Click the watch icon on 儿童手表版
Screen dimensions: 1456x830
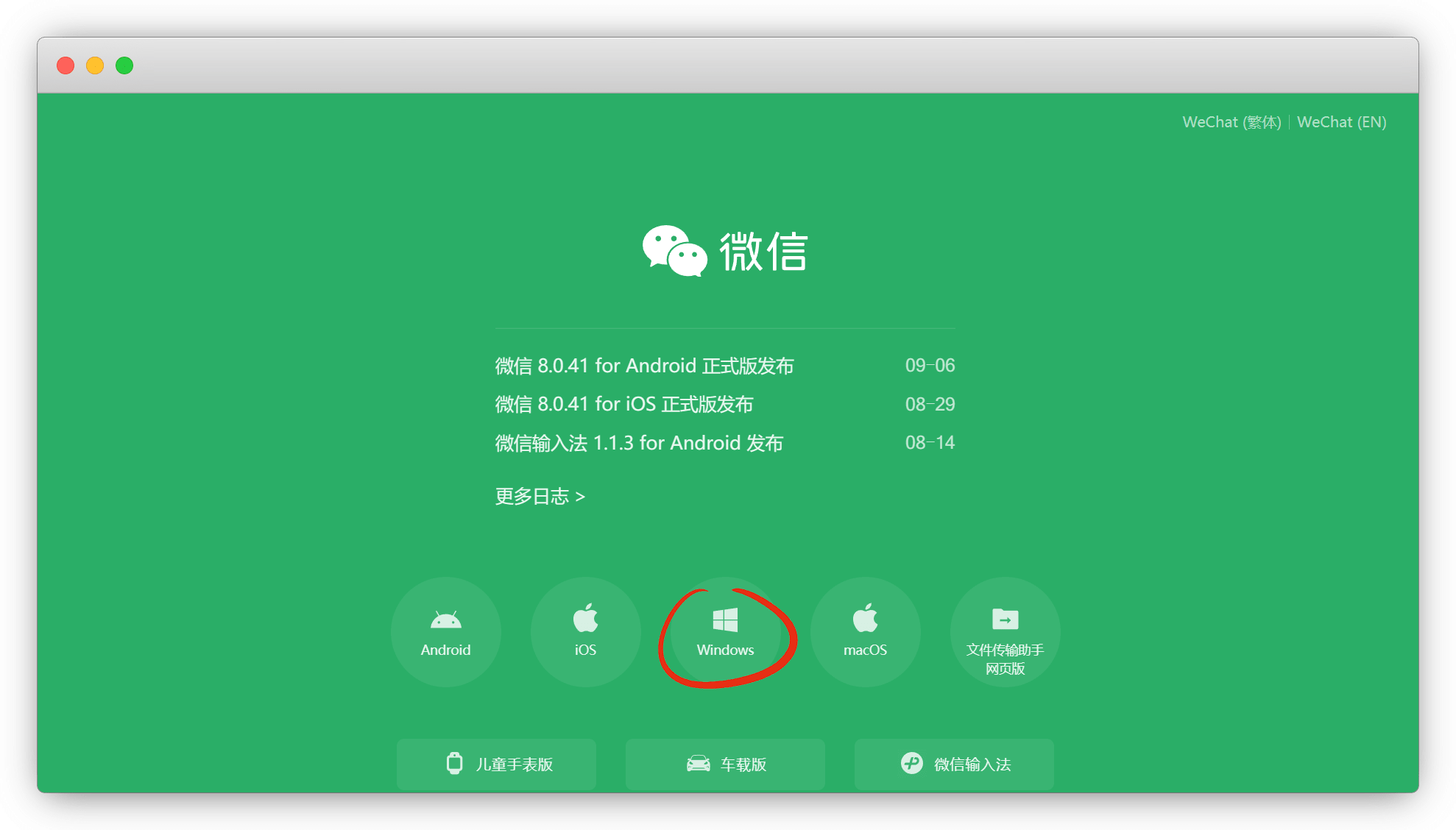[x=455, y=763]
